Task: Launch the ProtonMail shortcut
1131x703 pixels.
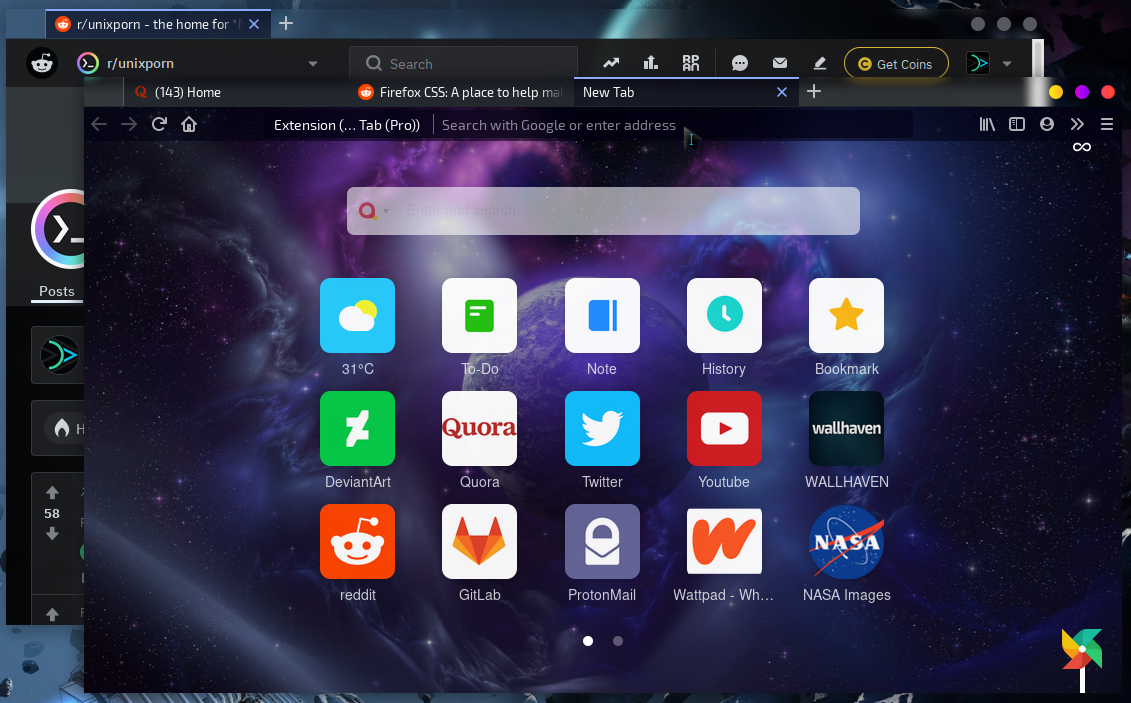Action: point(602,541)
